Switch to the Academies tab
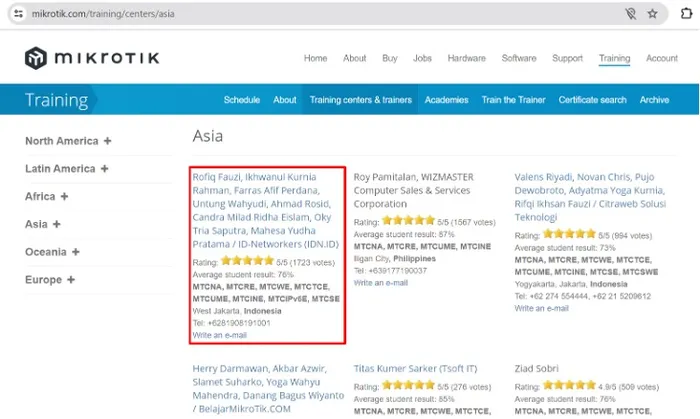This screenshot has height=419, width=700. (x=446, y=100)
